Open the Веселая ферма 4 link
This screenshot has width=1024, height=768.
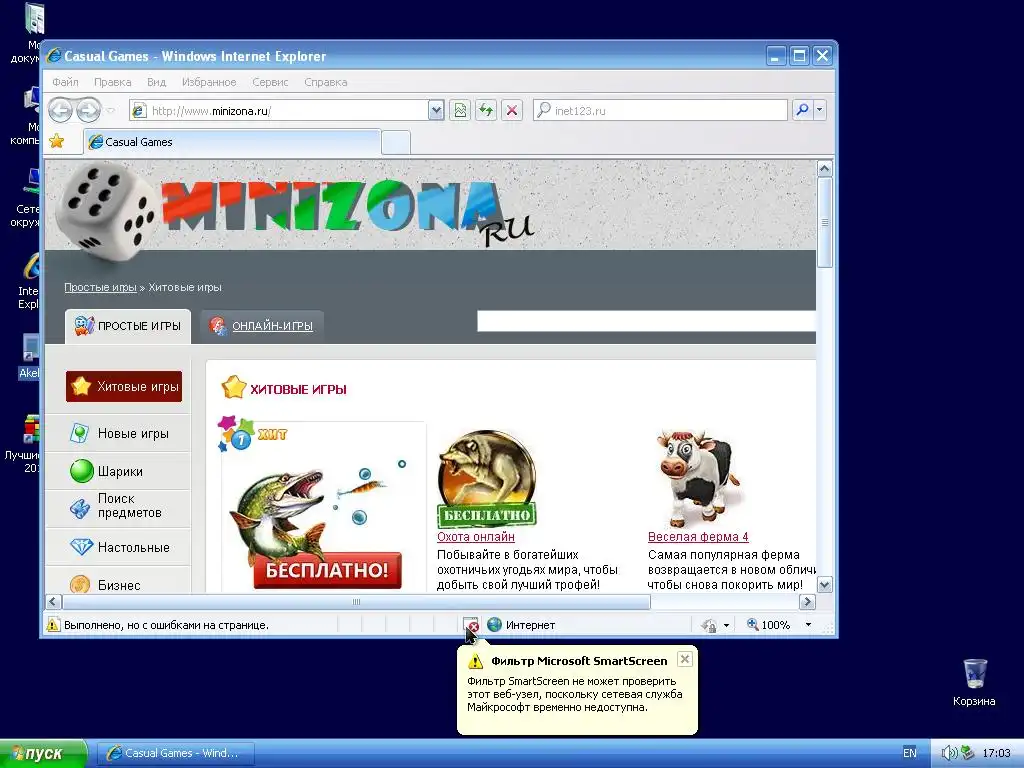tap(698, 537)
